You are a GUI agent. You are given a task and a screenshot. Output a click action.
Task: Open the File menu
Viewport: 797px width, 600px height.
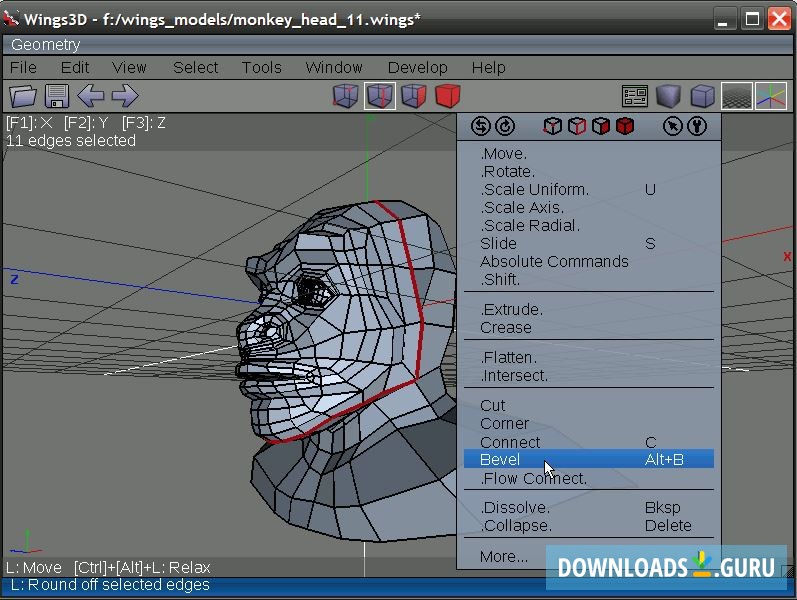[x=23, y=67]
